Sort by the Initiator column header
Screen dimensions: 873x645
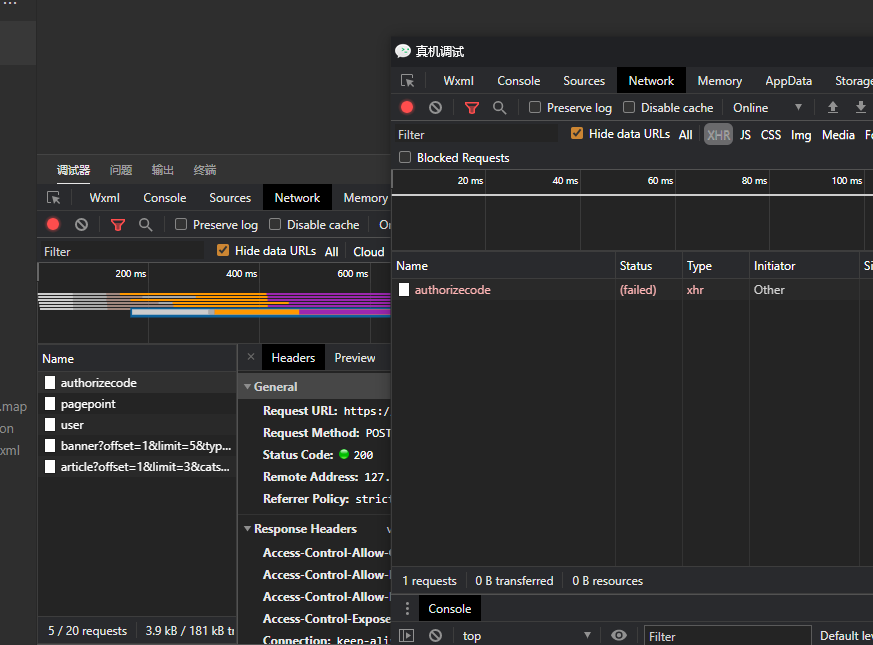tap(804, 266)
